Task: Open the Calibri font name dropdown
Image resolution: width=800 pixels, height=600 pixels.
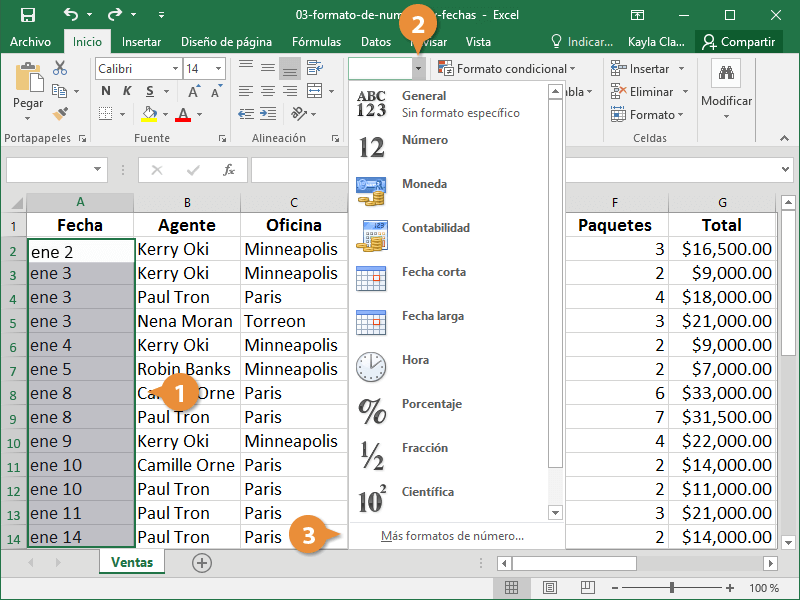Action: pos(176,69)
